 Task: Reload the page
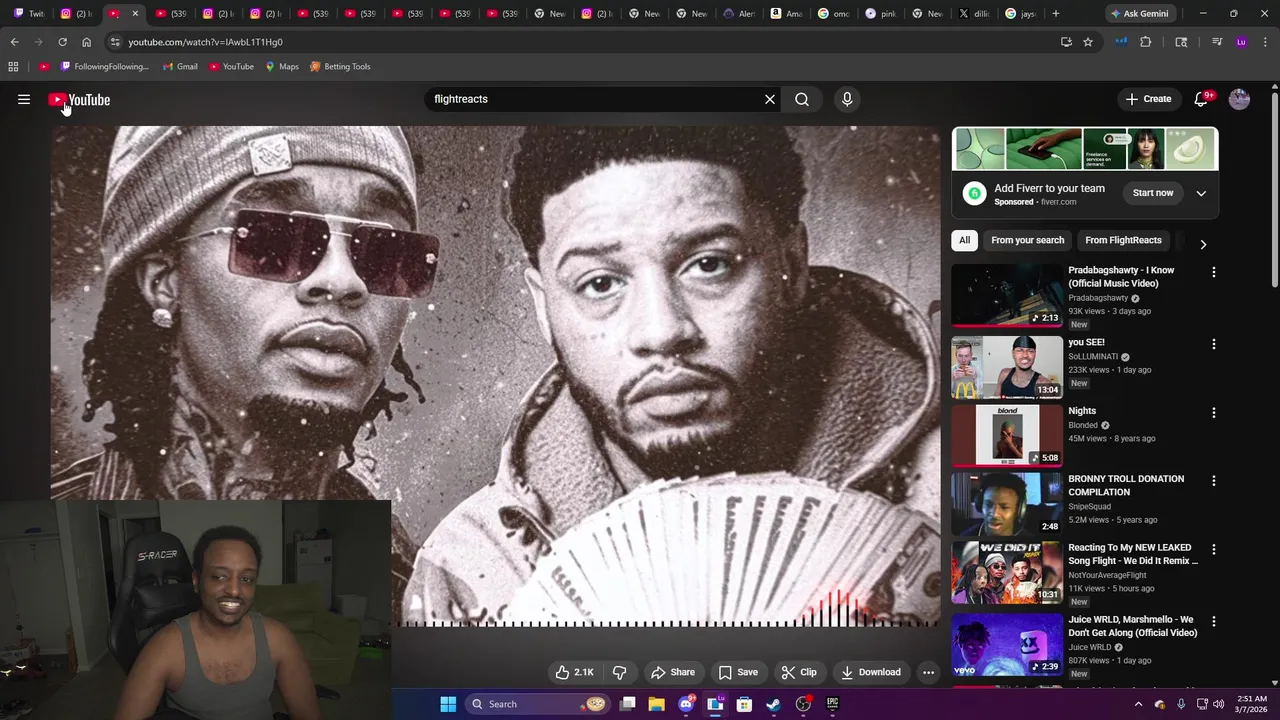point(62,42)
